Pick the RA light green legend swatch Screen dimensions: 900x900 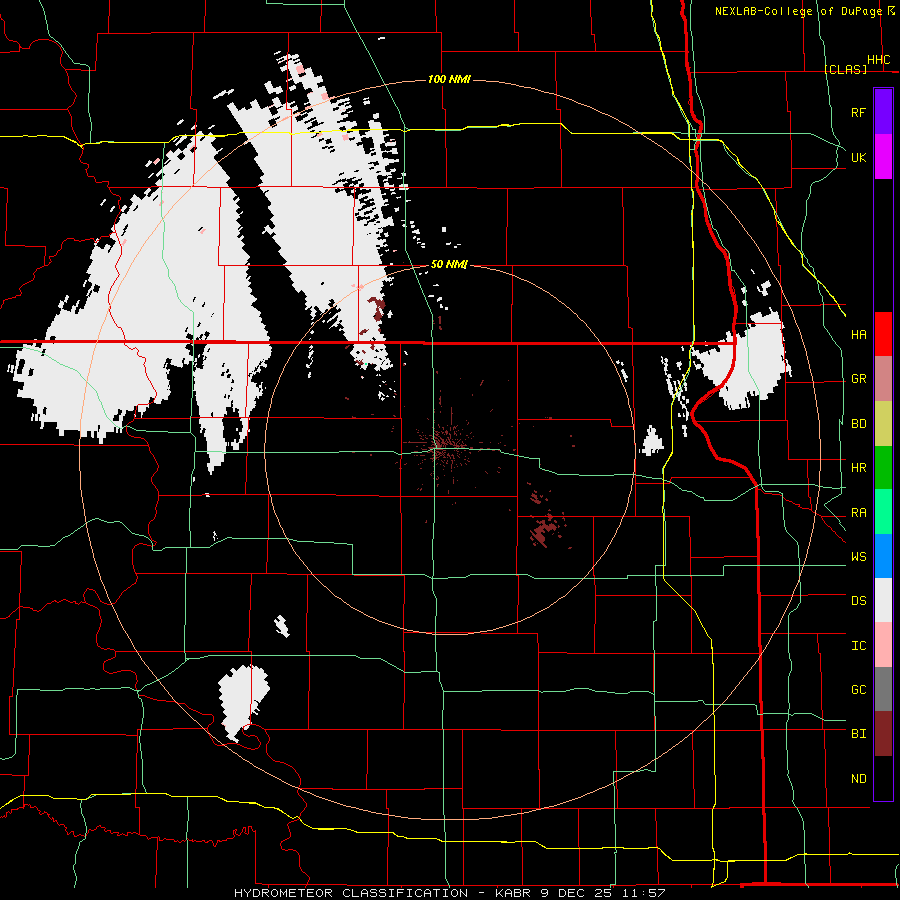[883, 512]
